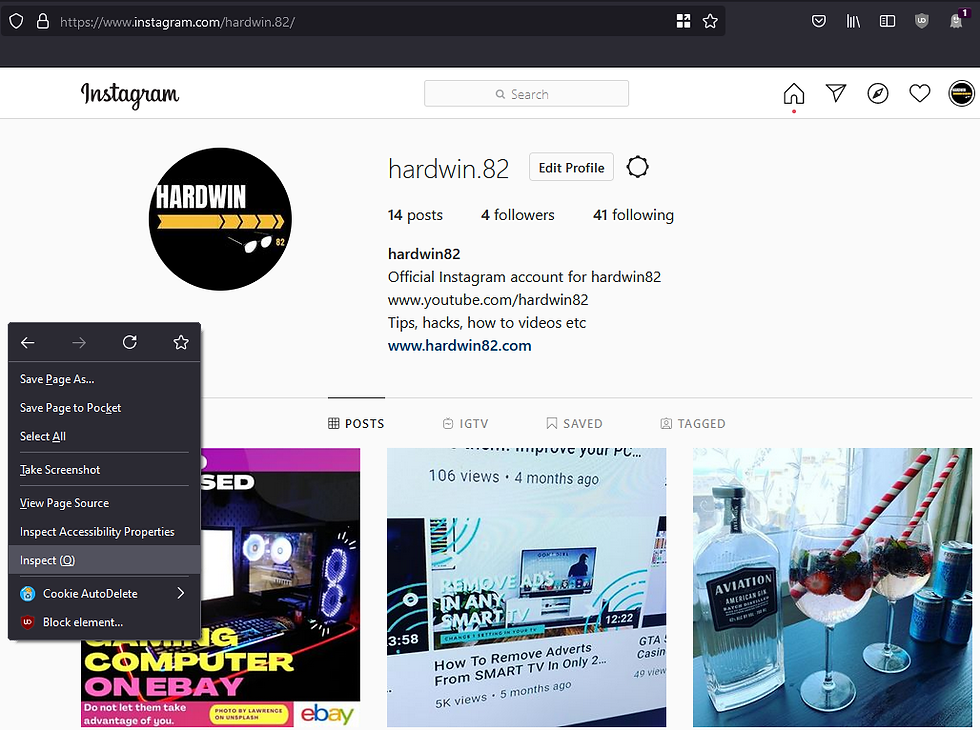Open the 4 followers list
The image size is (980, 730).
518,215
